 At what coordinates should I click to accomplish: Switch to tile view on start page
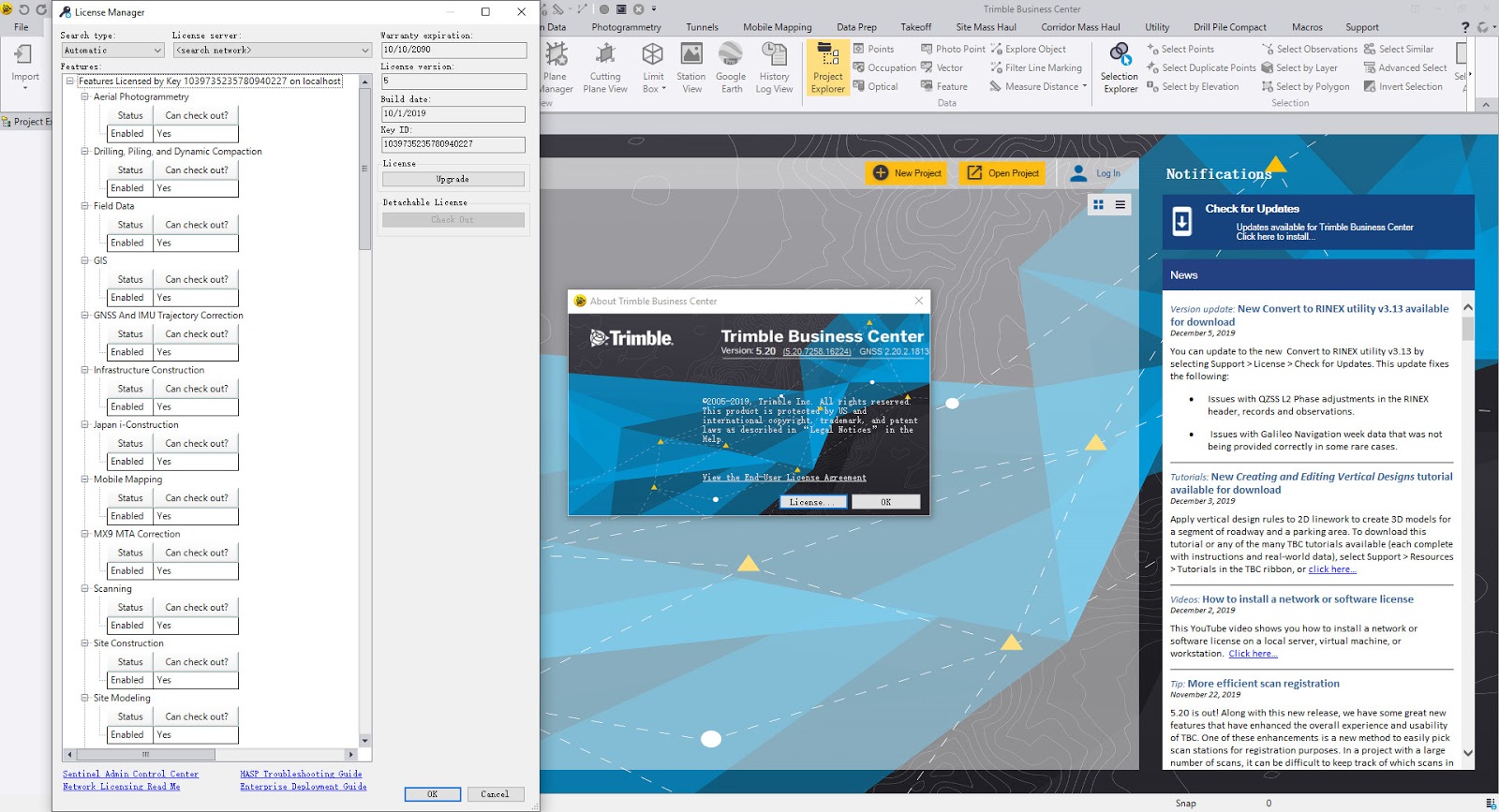click(x=1098, y=204)
